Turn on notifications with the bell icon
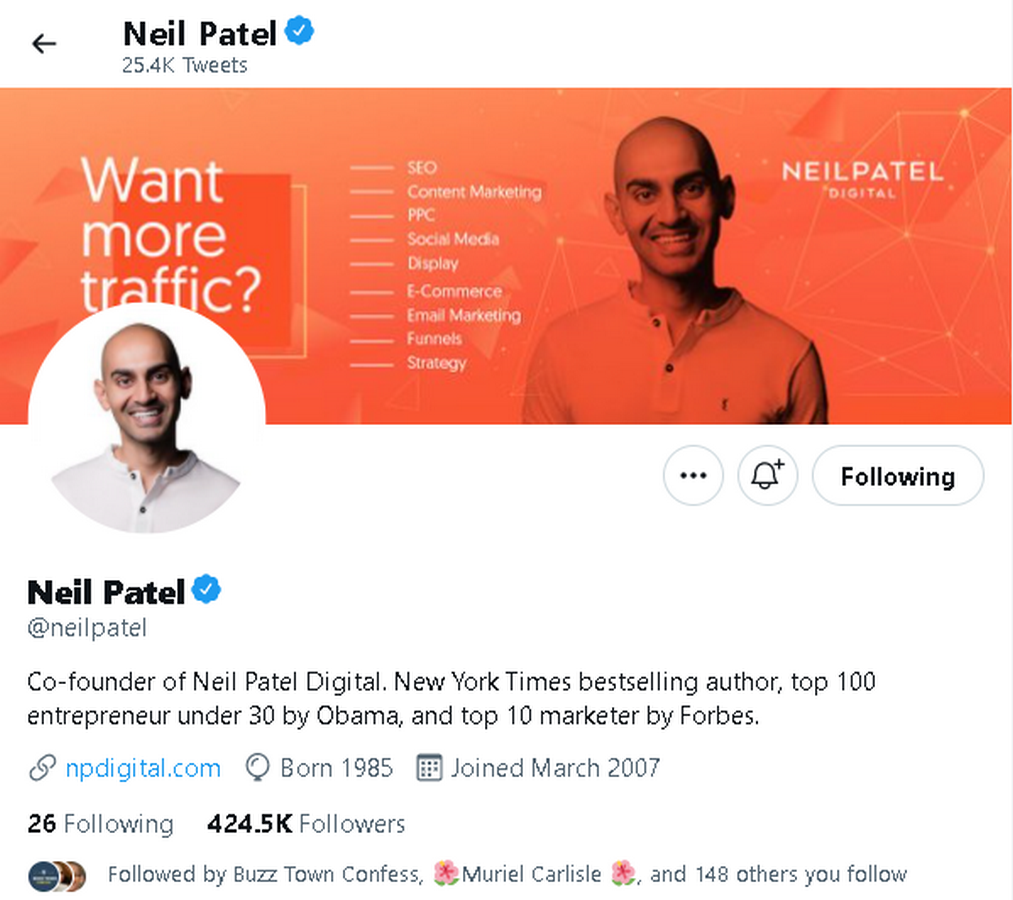This screenshot has width=1013, height=900. pos(768,476)
